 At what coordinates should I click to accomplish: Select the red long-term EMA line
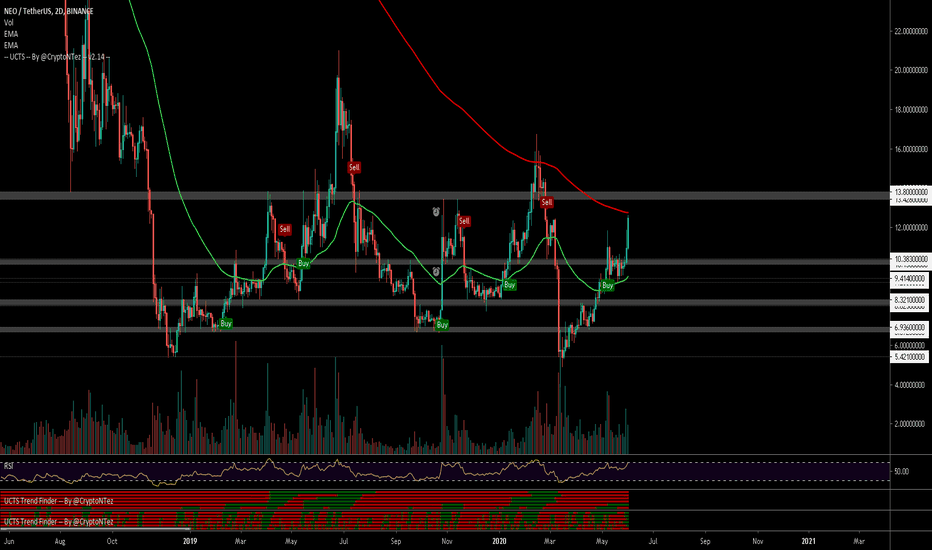click(x=440, y=92)
